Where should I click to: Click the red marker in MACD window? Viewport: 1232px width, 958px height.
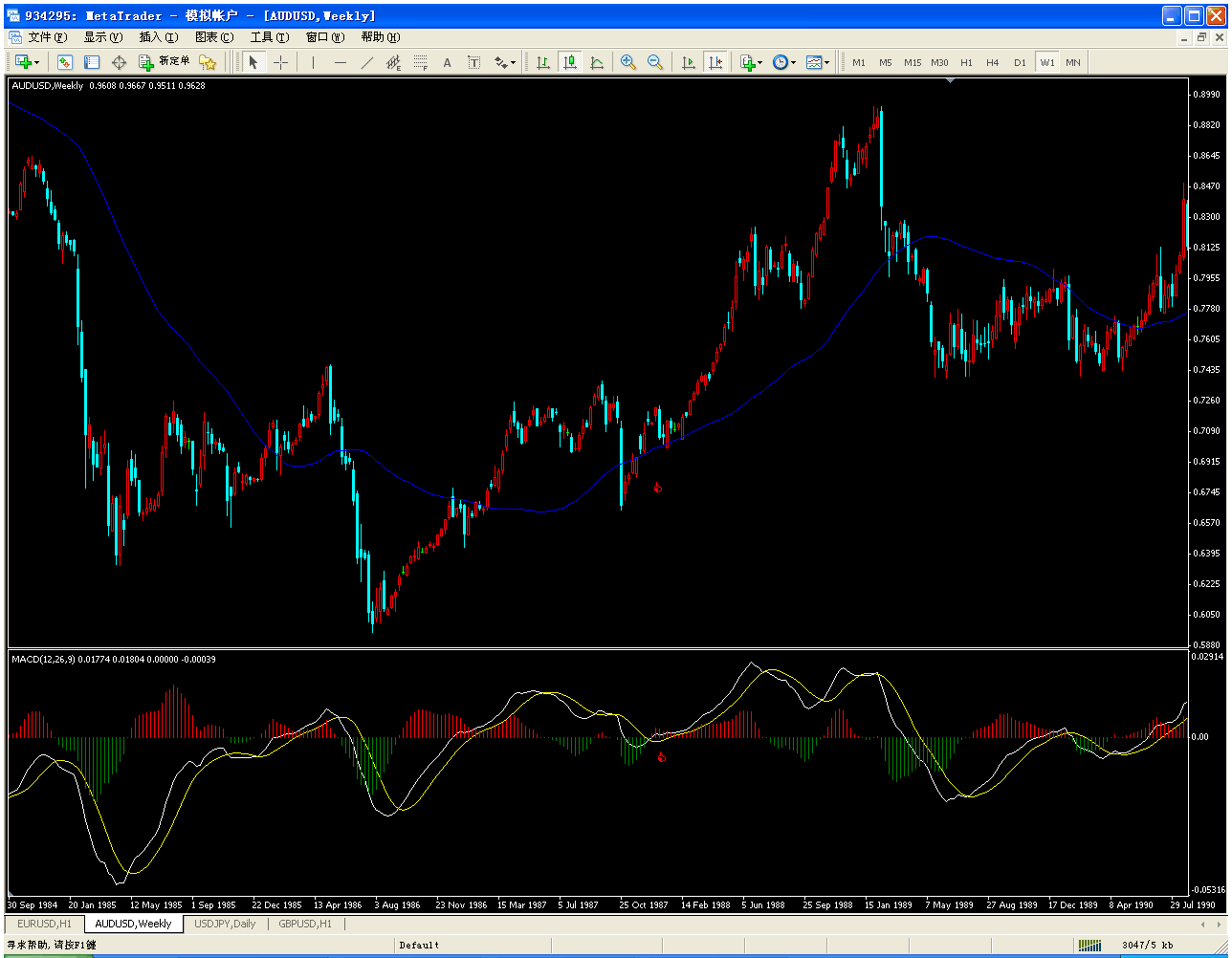coord(660,757)
